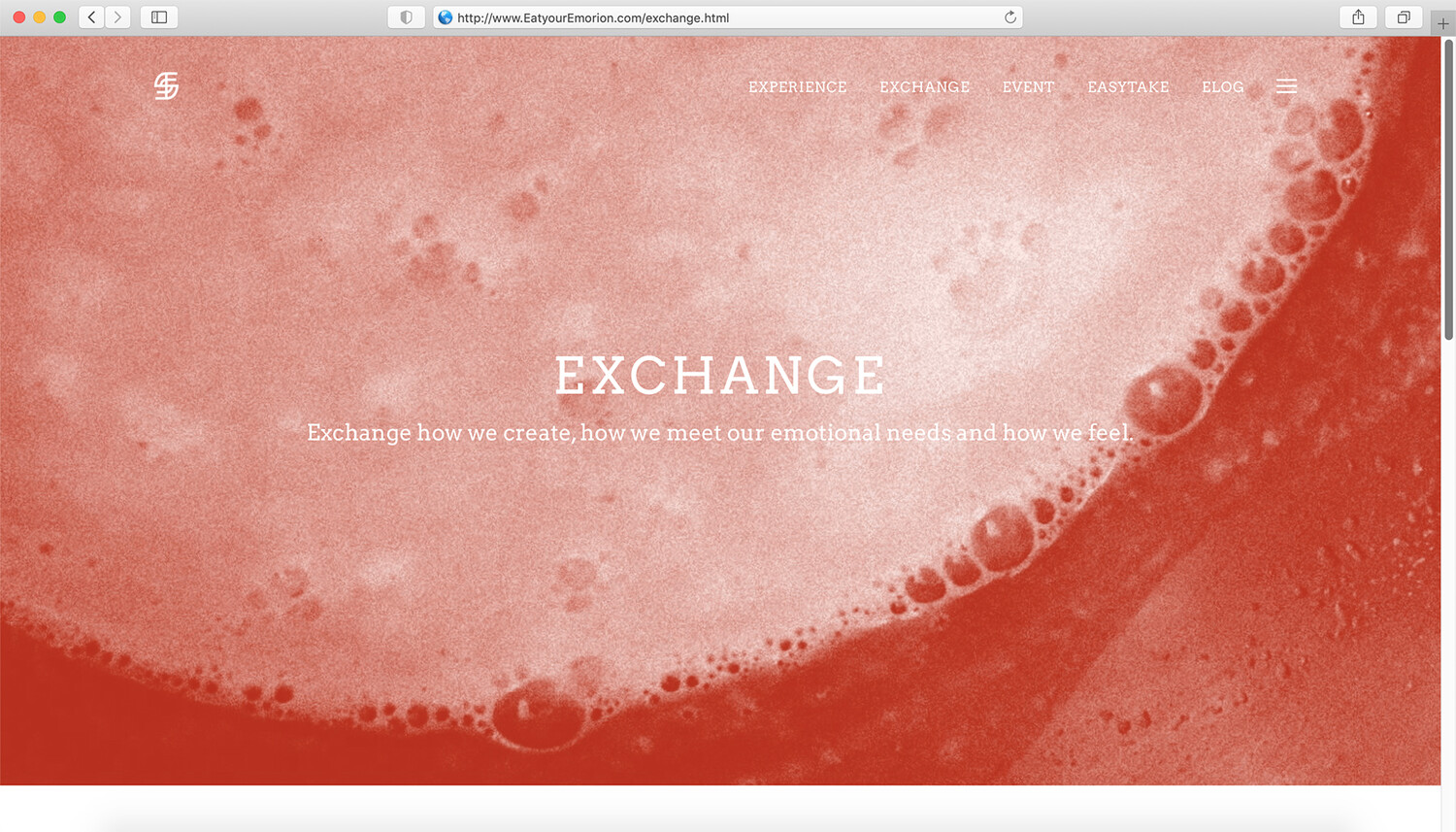Click the EXCHANGE hero heading
Viewport: 1456px width, 832px height.
click(720, 376)
